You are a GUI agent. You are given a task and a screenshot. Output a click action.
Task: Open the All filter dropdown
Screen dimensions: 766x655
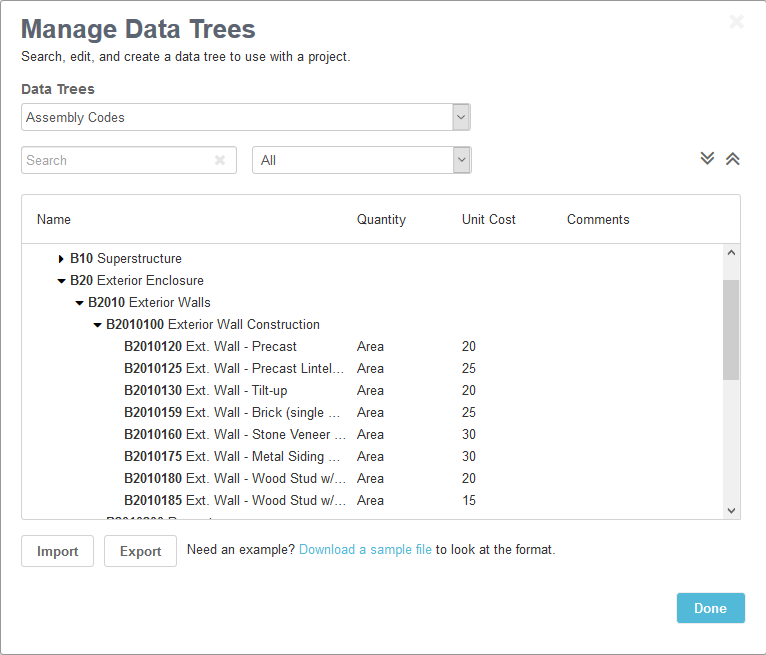point(461,160)
